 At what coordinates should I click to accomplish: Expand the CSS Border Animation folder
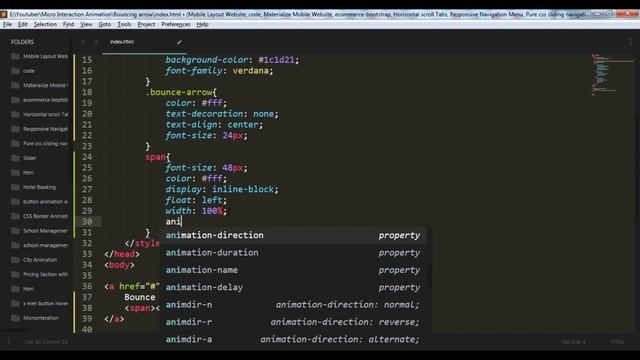(x=45, y=216)
